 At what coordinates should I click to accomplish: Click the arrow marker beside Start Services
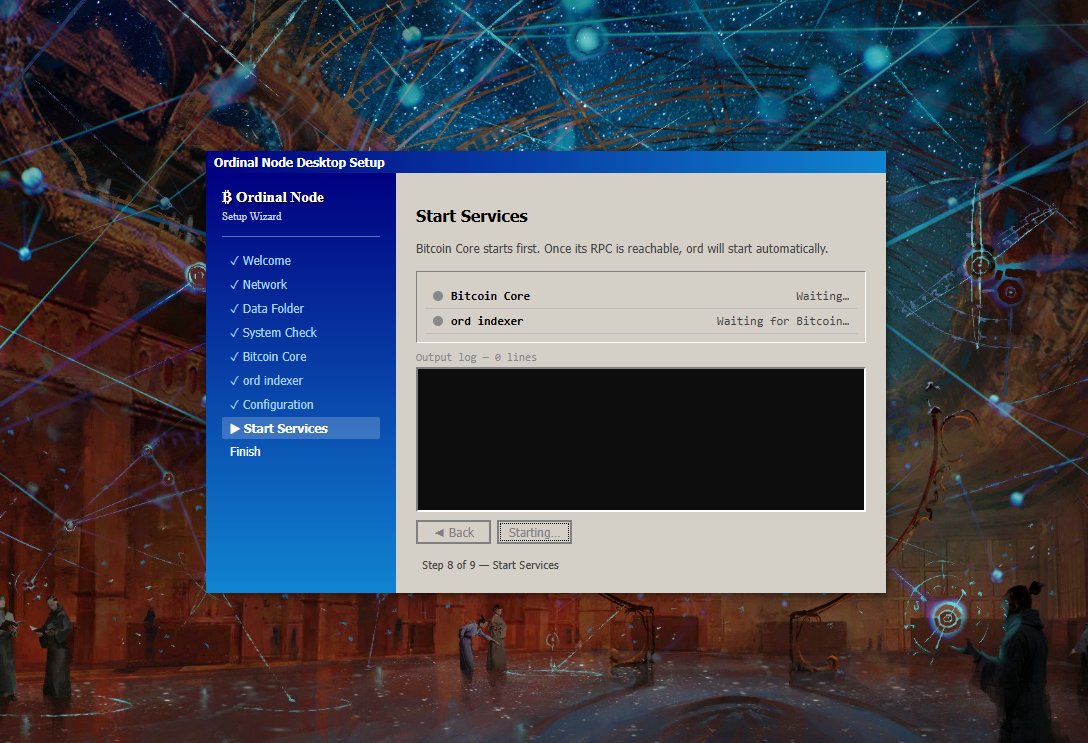tap(235, 429)
